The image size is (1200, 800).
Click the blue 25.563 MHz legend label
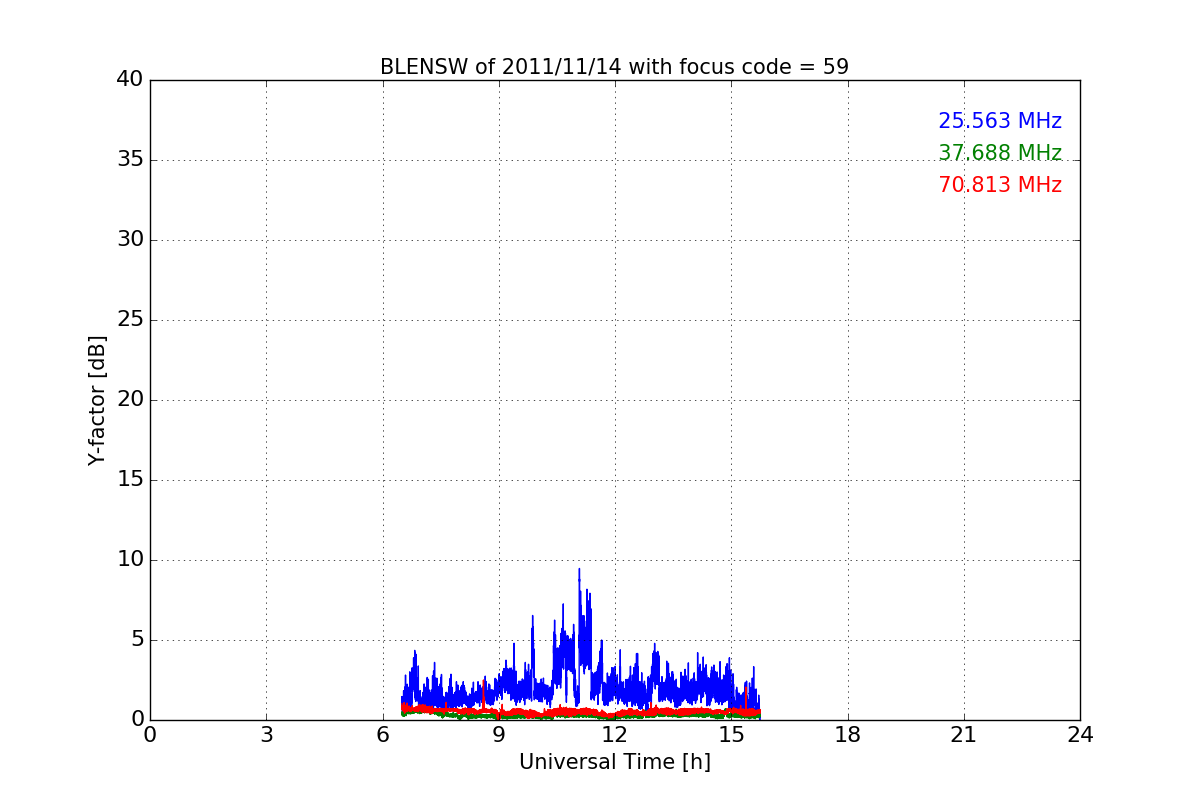(1000, 121)
